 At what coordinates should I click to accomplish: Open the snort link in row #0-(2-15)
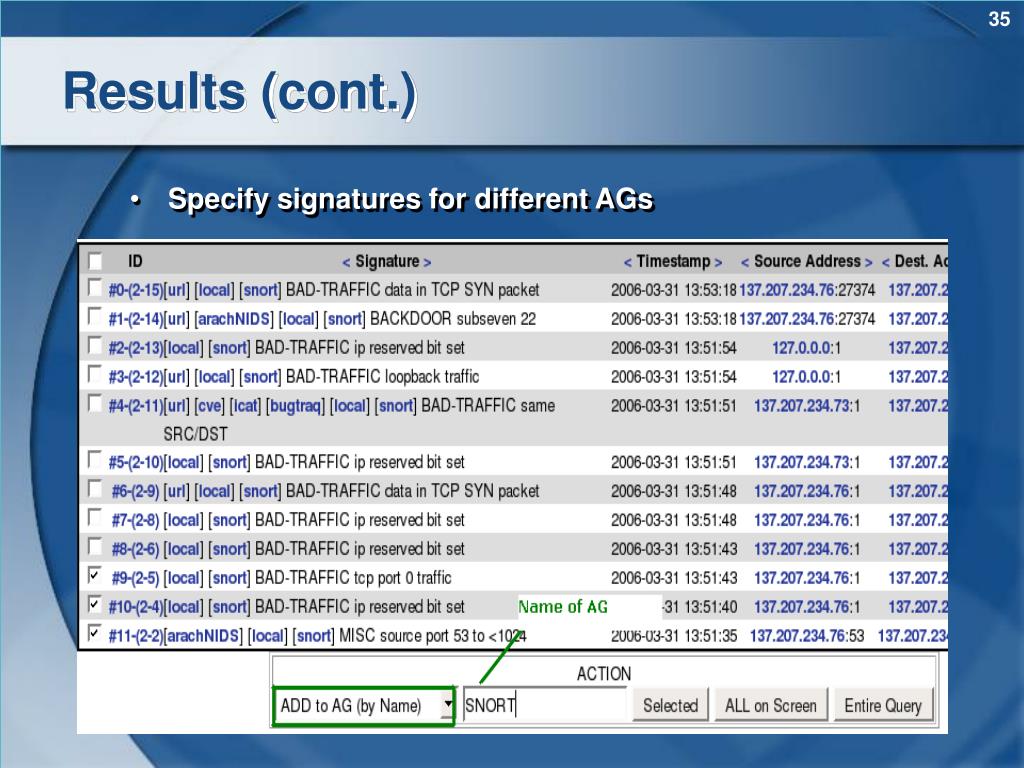261,290
